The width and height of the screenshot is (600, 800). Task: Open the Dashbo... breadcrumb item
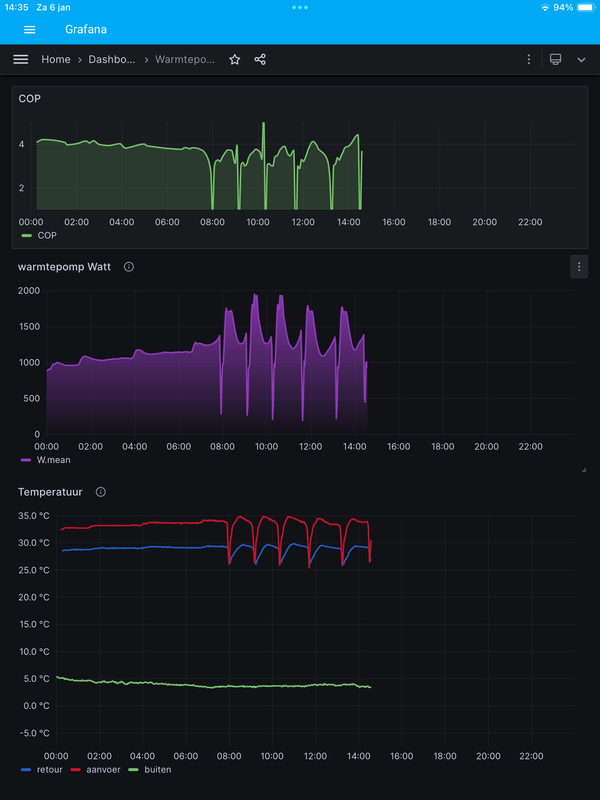click(111, 60)
